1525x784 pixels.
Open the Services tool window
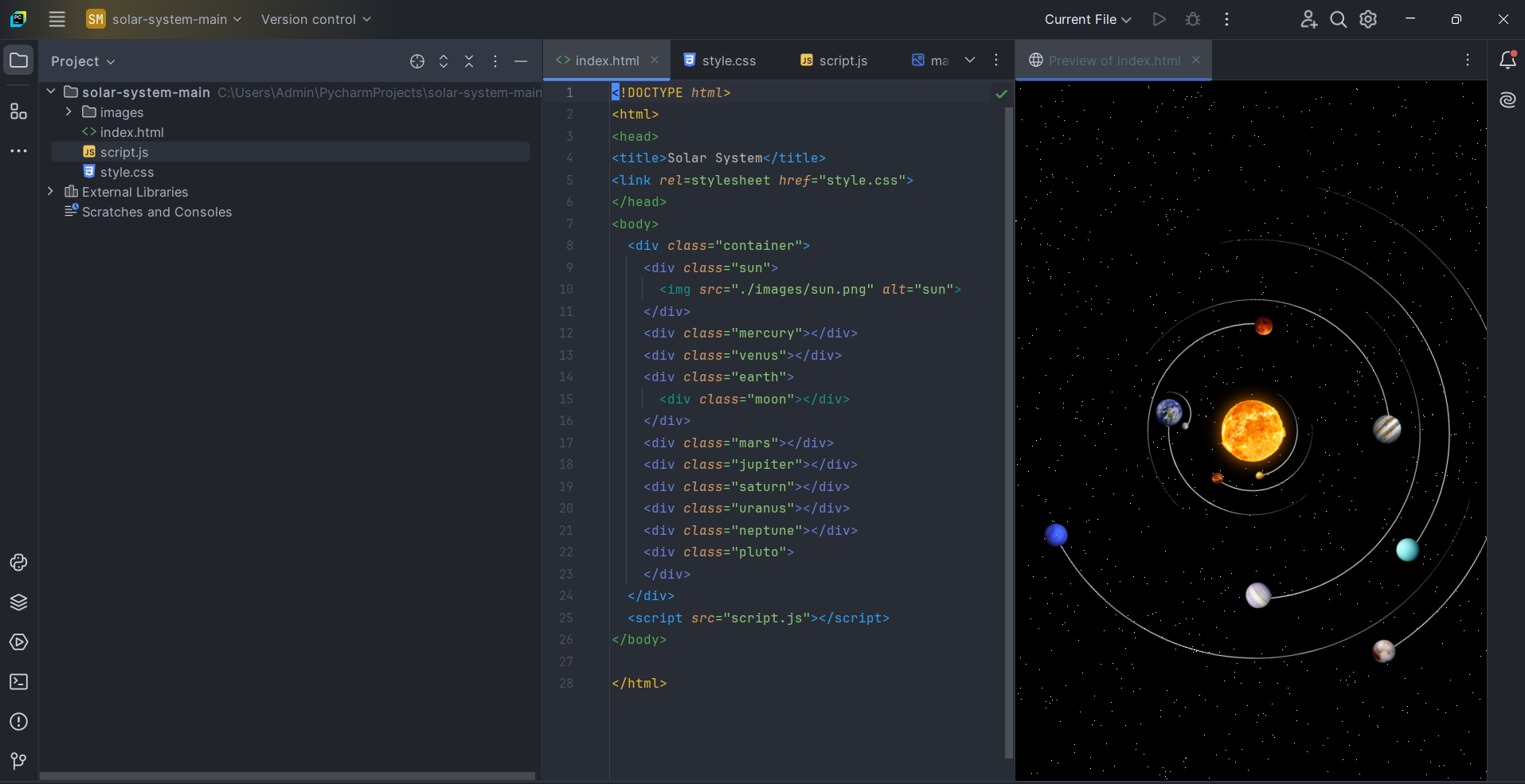point(18,642)
